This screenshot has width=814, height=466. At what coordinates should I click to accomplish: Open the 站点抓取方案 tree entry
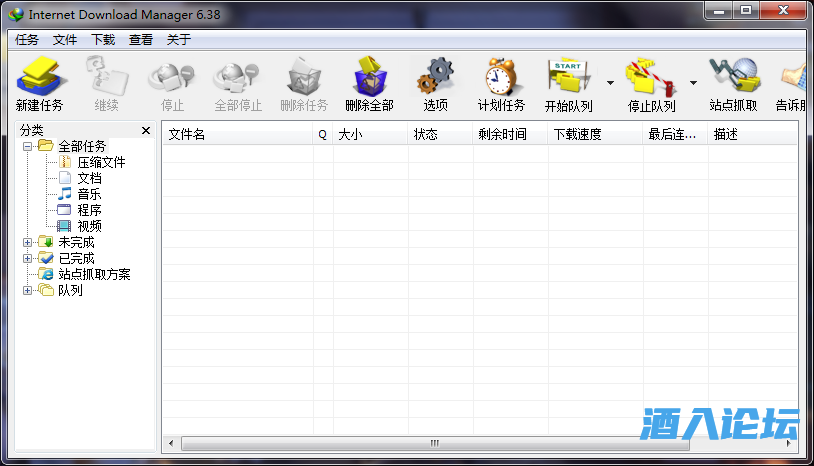(94, 274)
